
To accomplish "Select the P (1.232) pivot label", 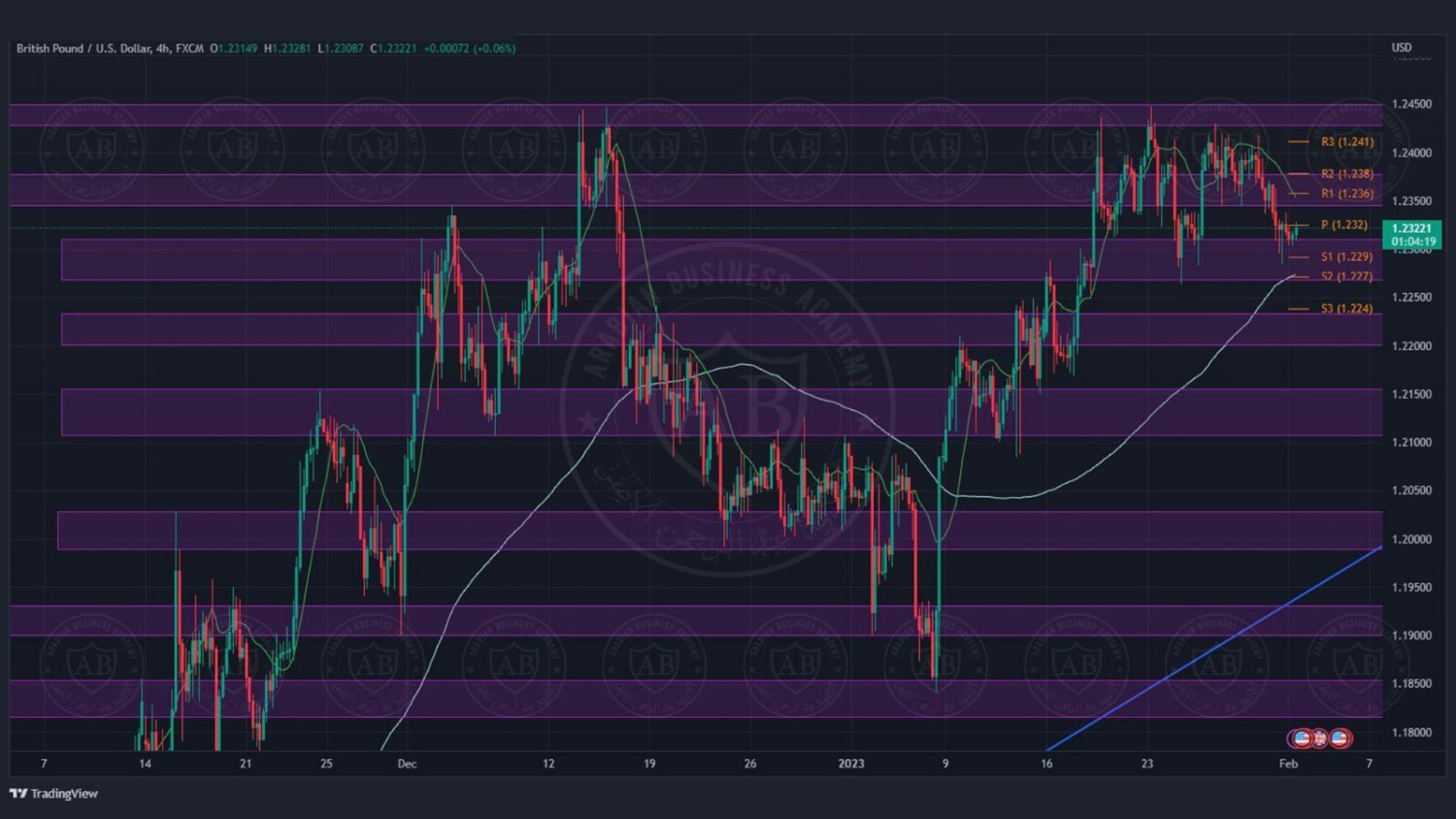I will tap(1344, 225).
